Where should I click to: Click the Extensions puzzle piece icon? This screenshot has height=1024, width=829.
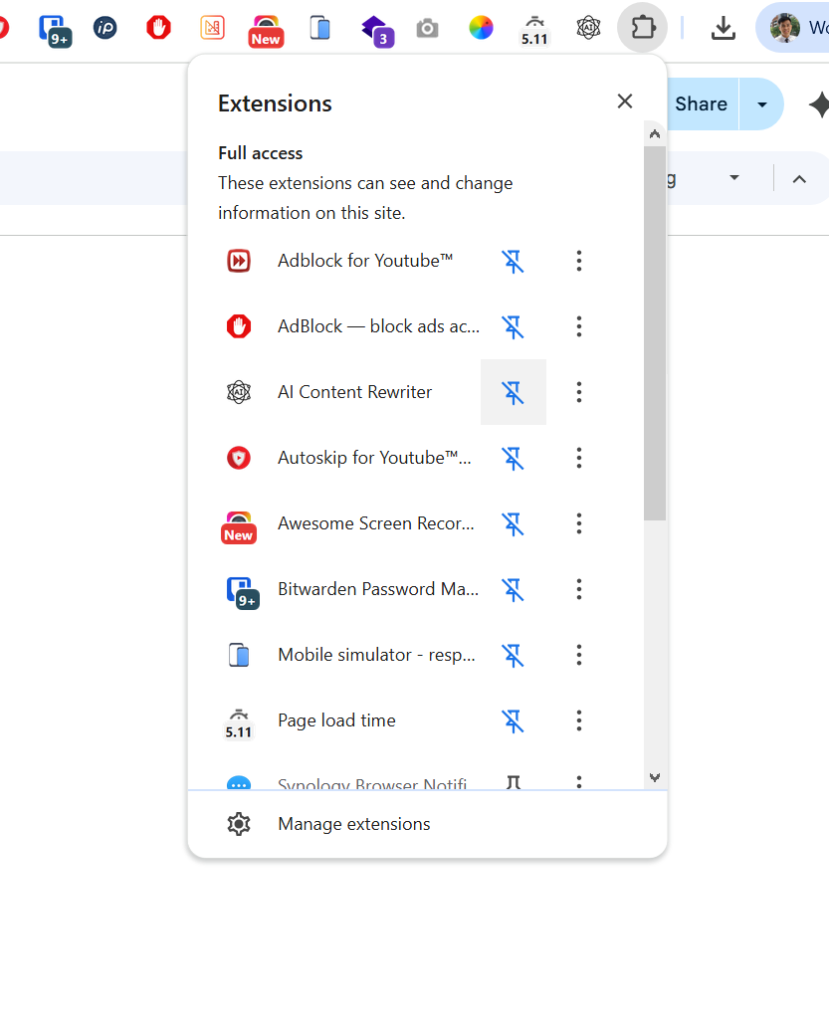click(642, 28)
